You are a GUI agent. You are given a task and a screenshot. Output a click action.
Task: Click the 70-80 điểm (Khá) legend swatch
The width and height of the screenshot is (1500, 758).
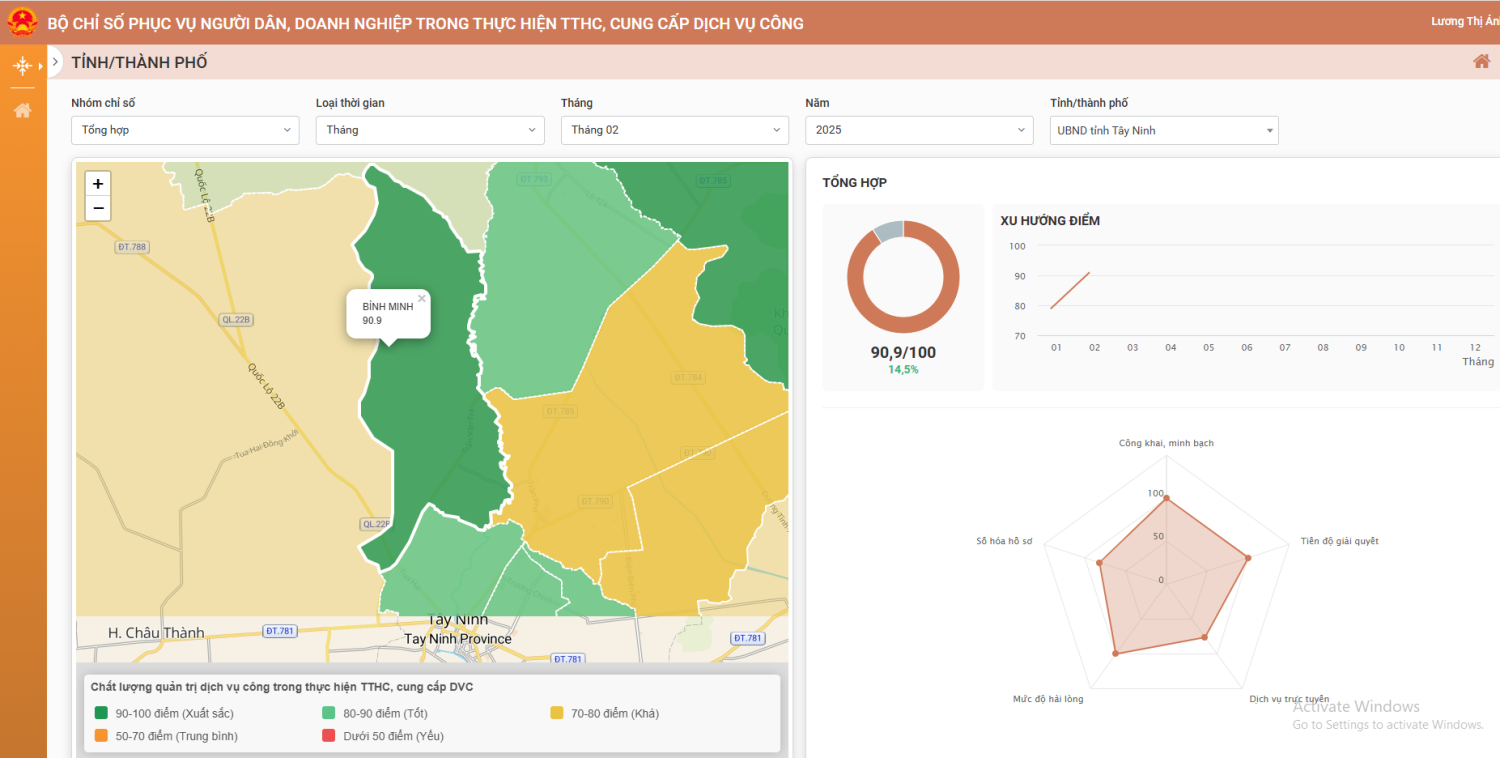(x=557, y=713)
